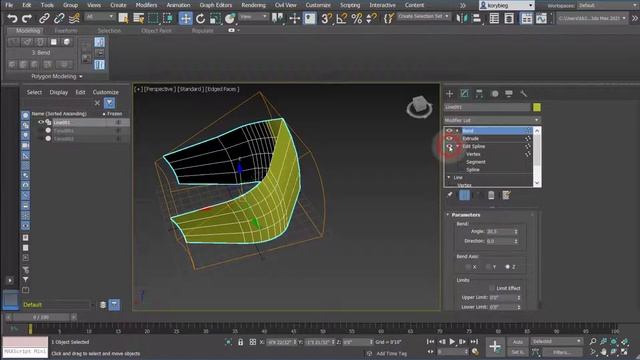Viewport: 640px width, 360px height.
Task: Click the Bind to Space Warp icon
Action: pos(74,18)
